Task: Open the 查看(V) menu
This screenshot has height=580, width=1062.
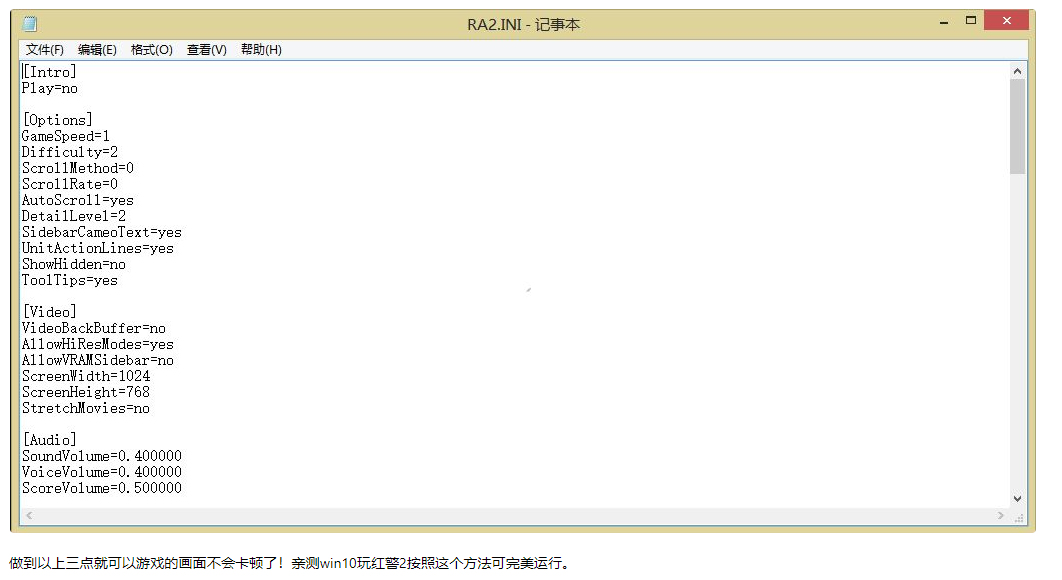Action: 205,49
